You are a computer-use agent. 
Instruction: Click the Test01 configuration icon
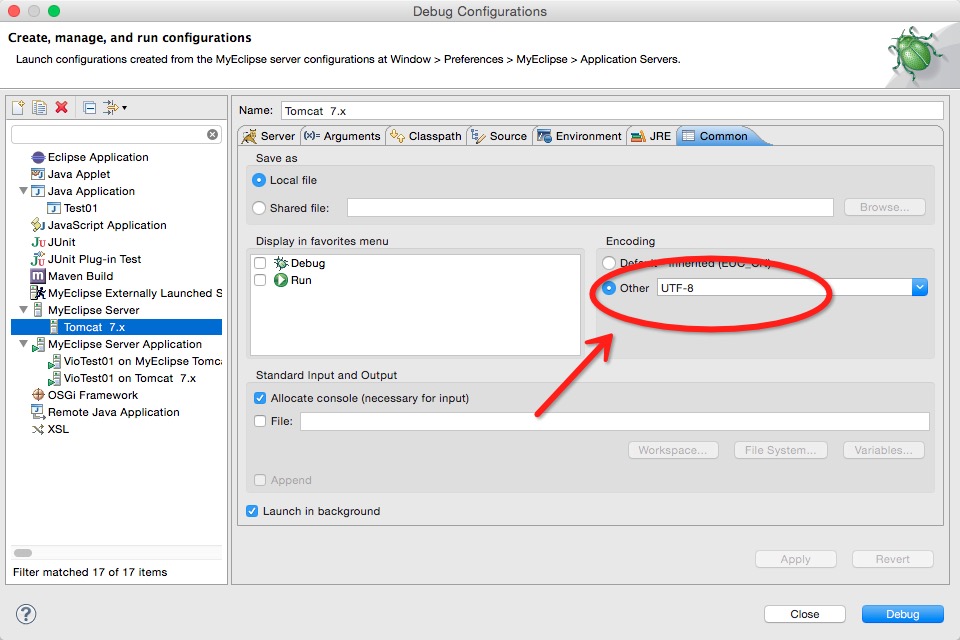[x=54, y=208]
